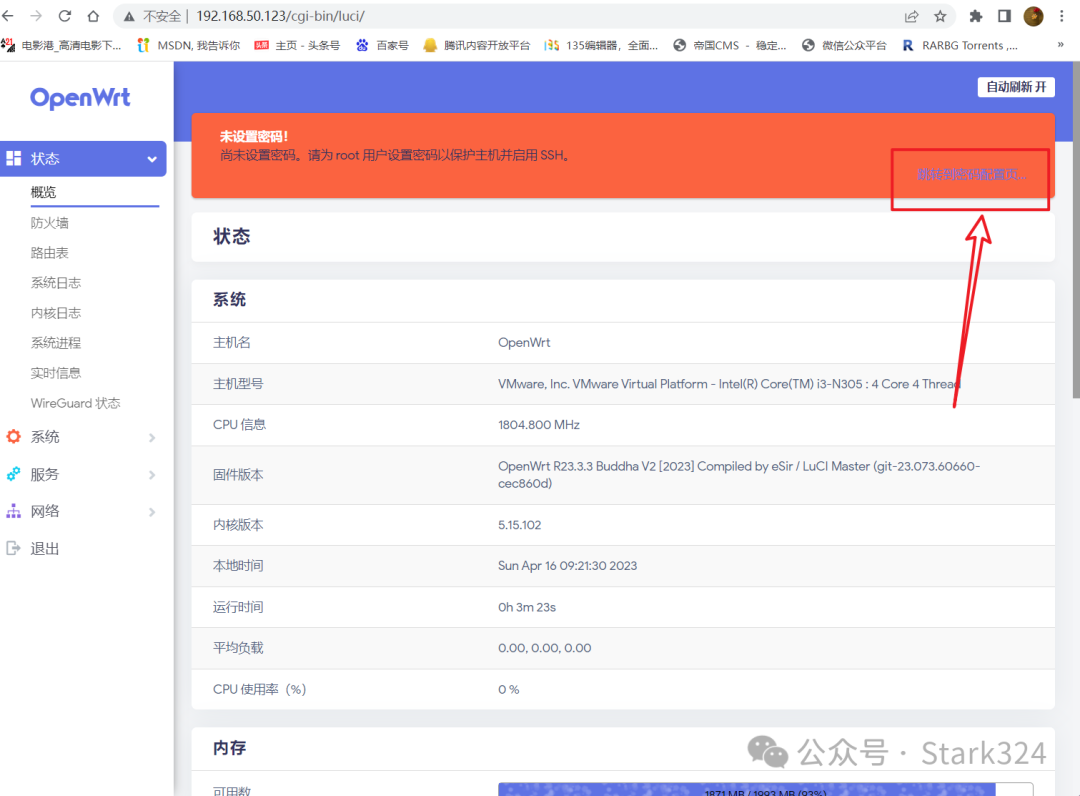Click the 网络 network icon in sidebar
This screenshot has height=796, width=1080.
pyautogui.click(x=13, y=511)
